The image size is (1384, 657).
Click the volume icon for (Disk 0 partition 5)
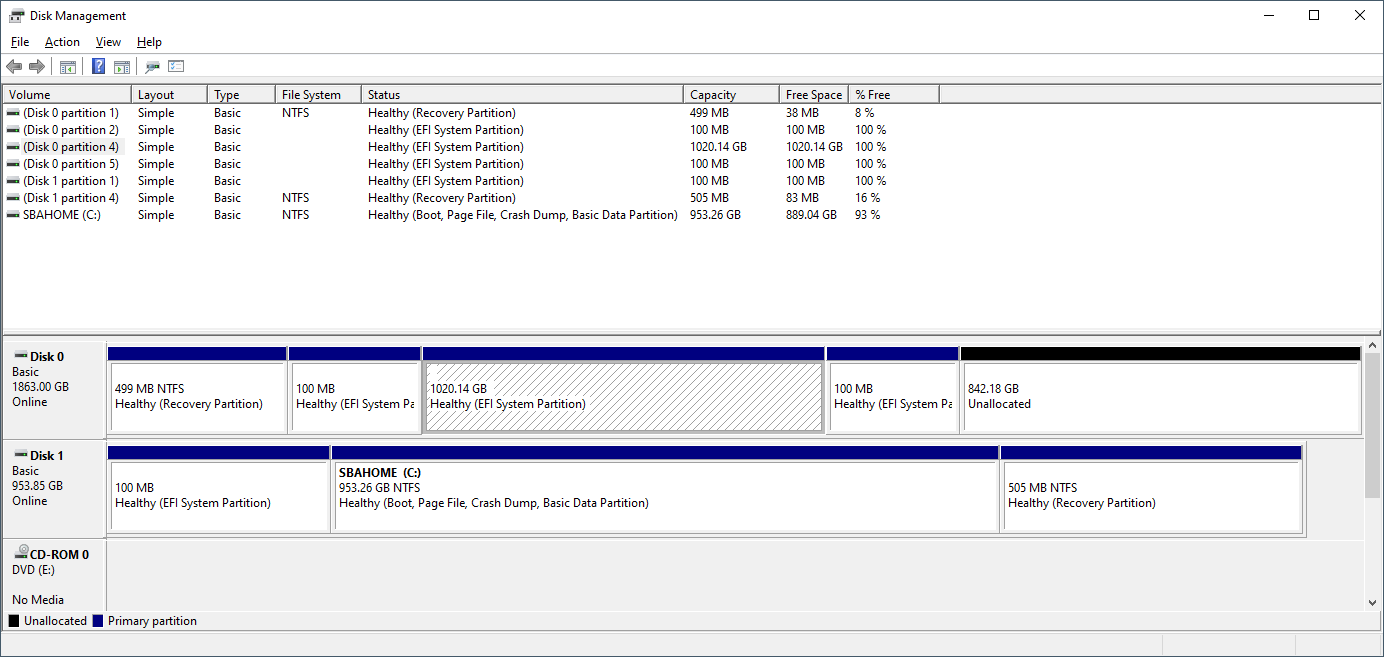coord(13,164)
